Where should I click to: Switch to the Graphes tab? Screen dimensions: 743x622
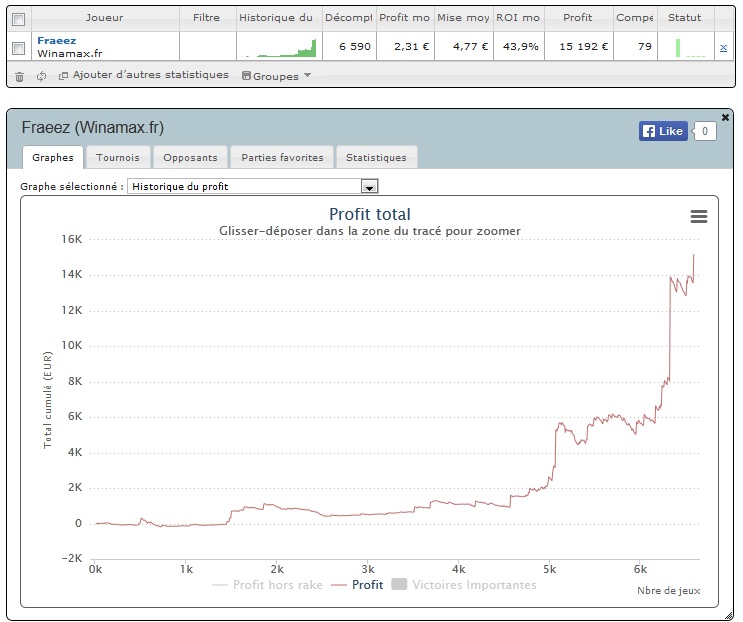click(53, 157)
